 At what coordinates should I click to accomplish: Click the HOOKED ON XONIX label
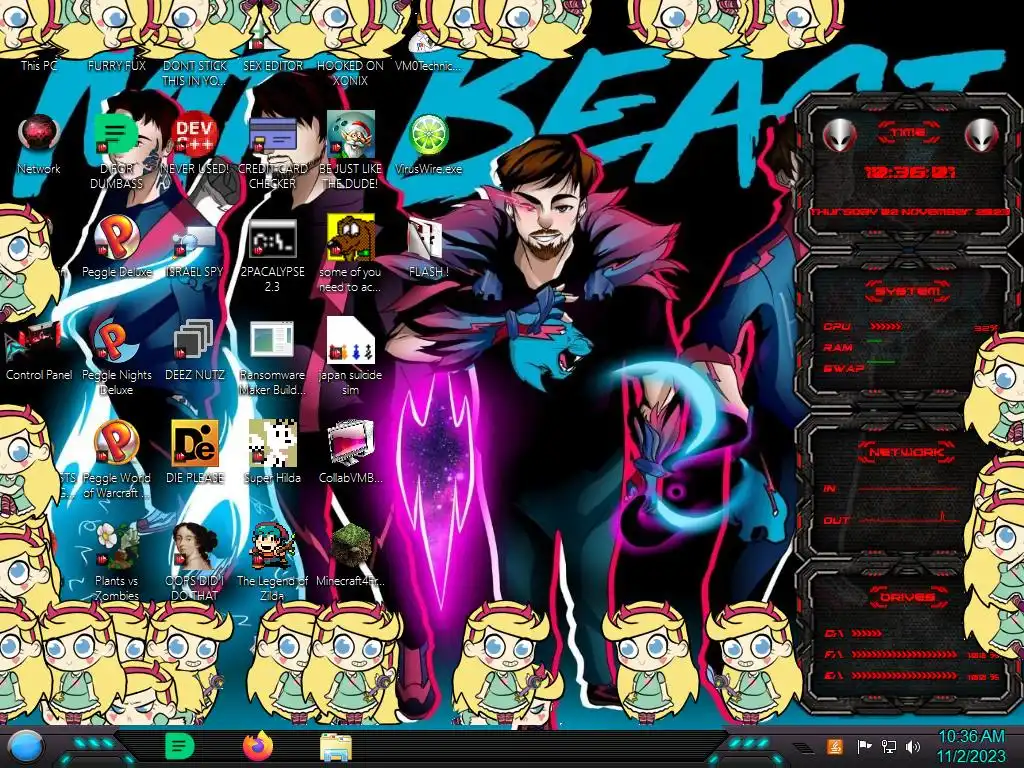351,73
